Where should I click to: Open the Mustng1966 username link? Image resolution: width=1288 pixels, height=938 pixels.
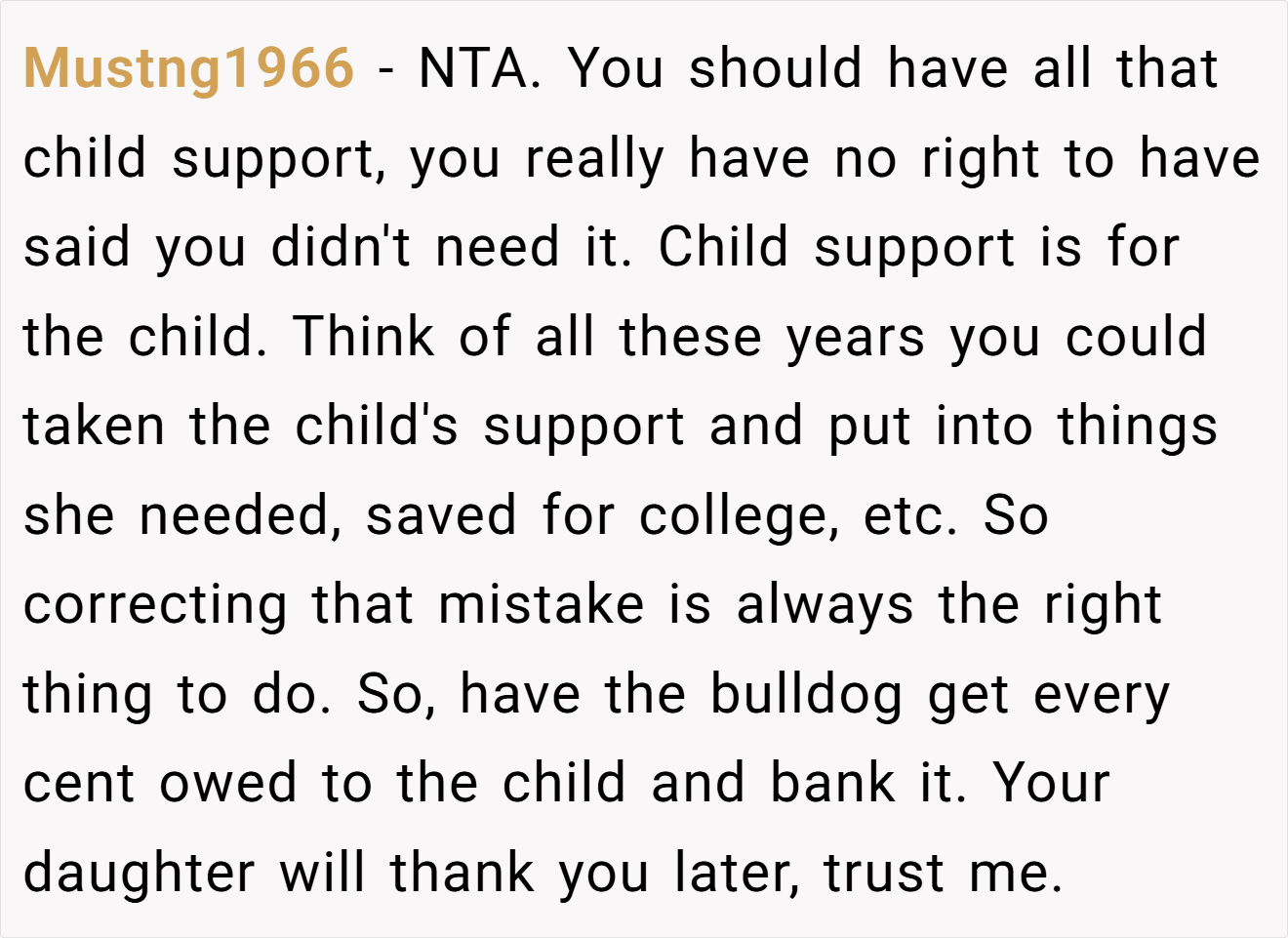(x=188, y=69)
